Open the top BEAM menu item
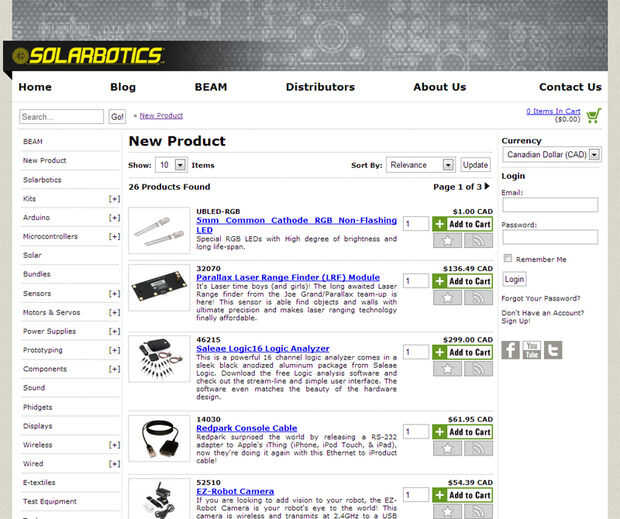The image size is (620, 519). click(x=211, y=87)
